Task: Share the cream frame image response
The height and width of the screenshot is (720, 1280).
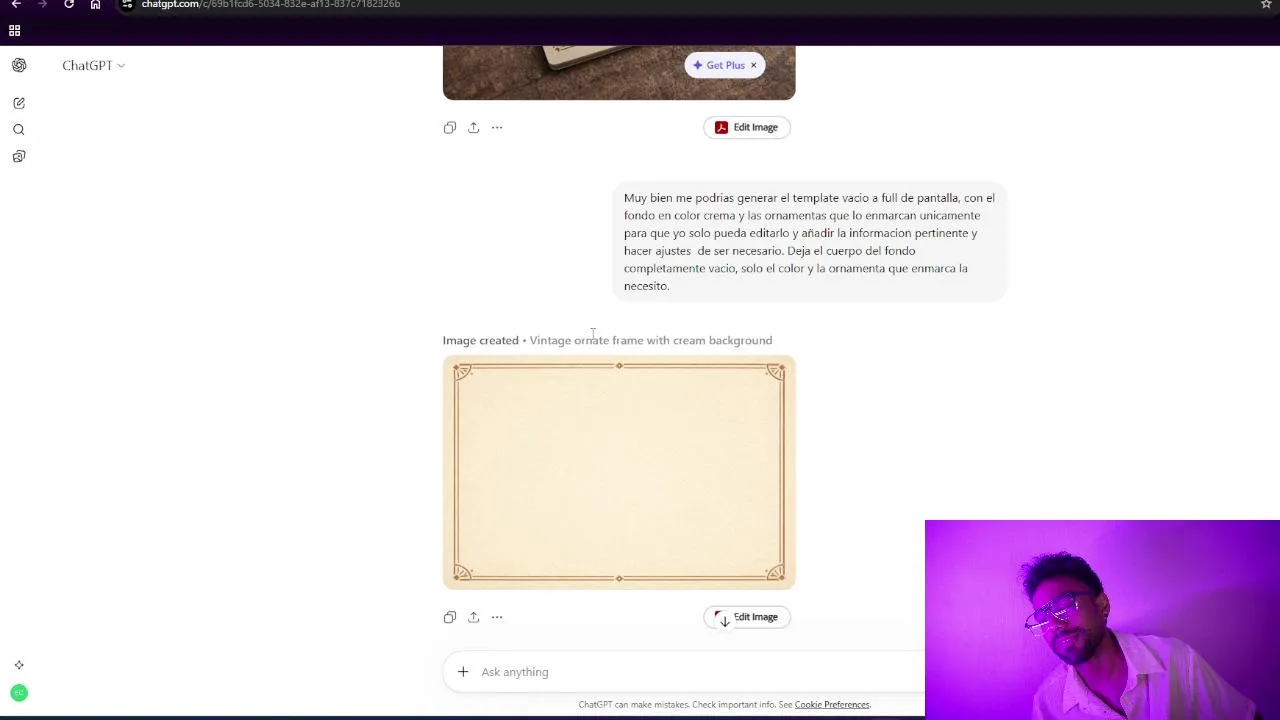Action: pos(474,617)
